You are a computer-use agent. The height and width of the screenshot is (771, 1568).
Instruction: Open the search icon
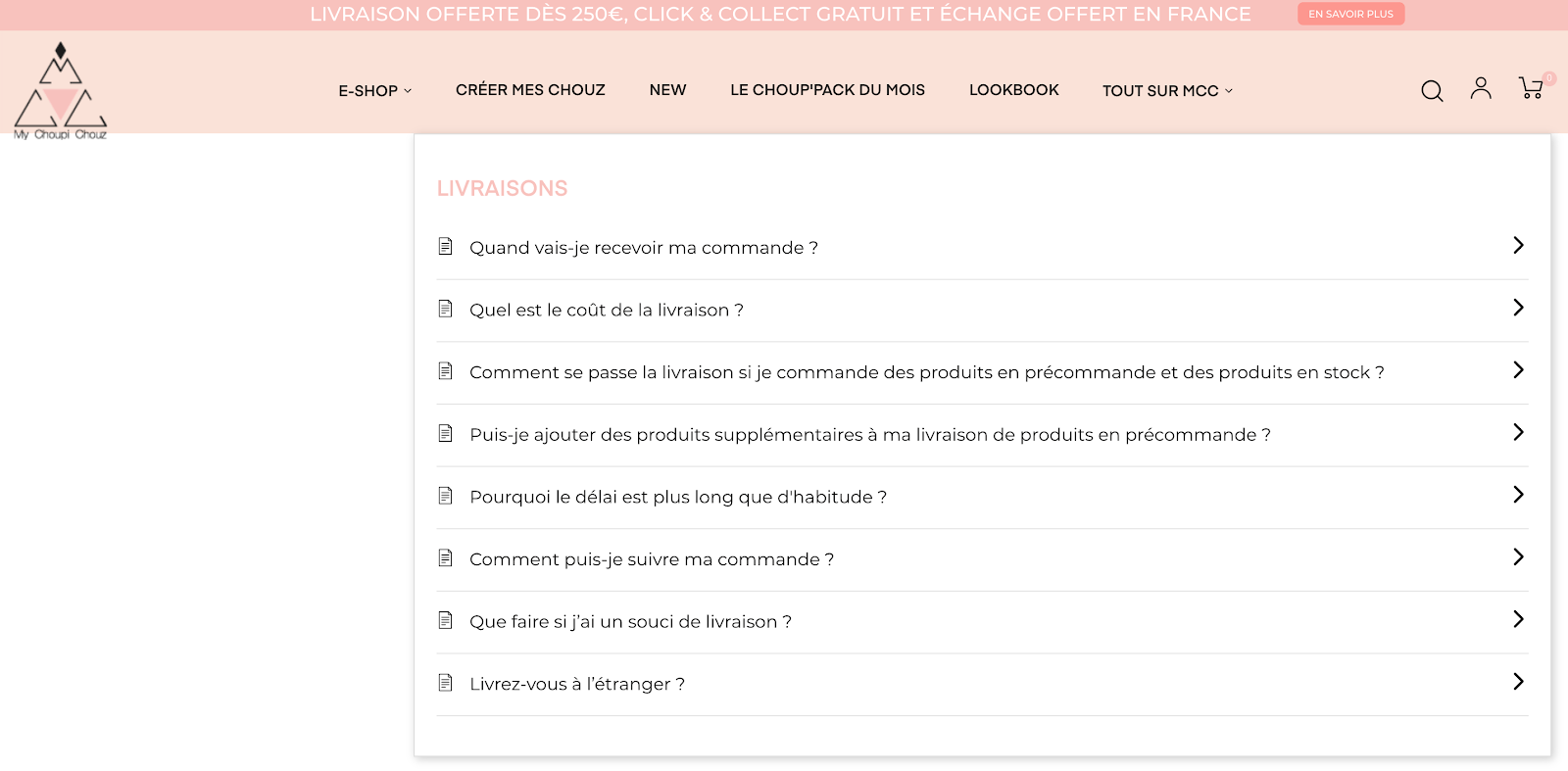[1432, 90]
